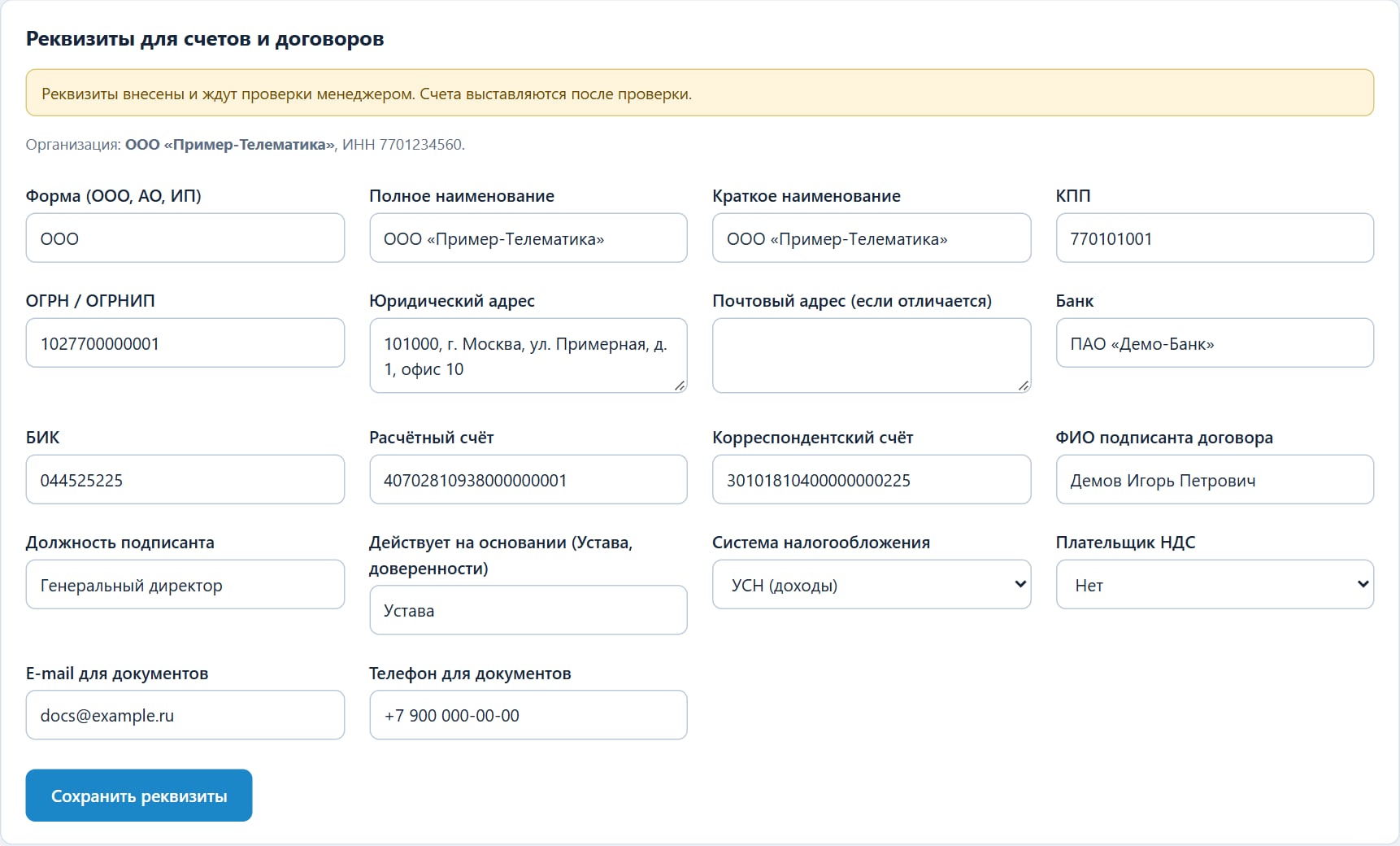Click the ИНН 7701234560 text
Viewport: 1400px width, 846px height.
[402, 145]
